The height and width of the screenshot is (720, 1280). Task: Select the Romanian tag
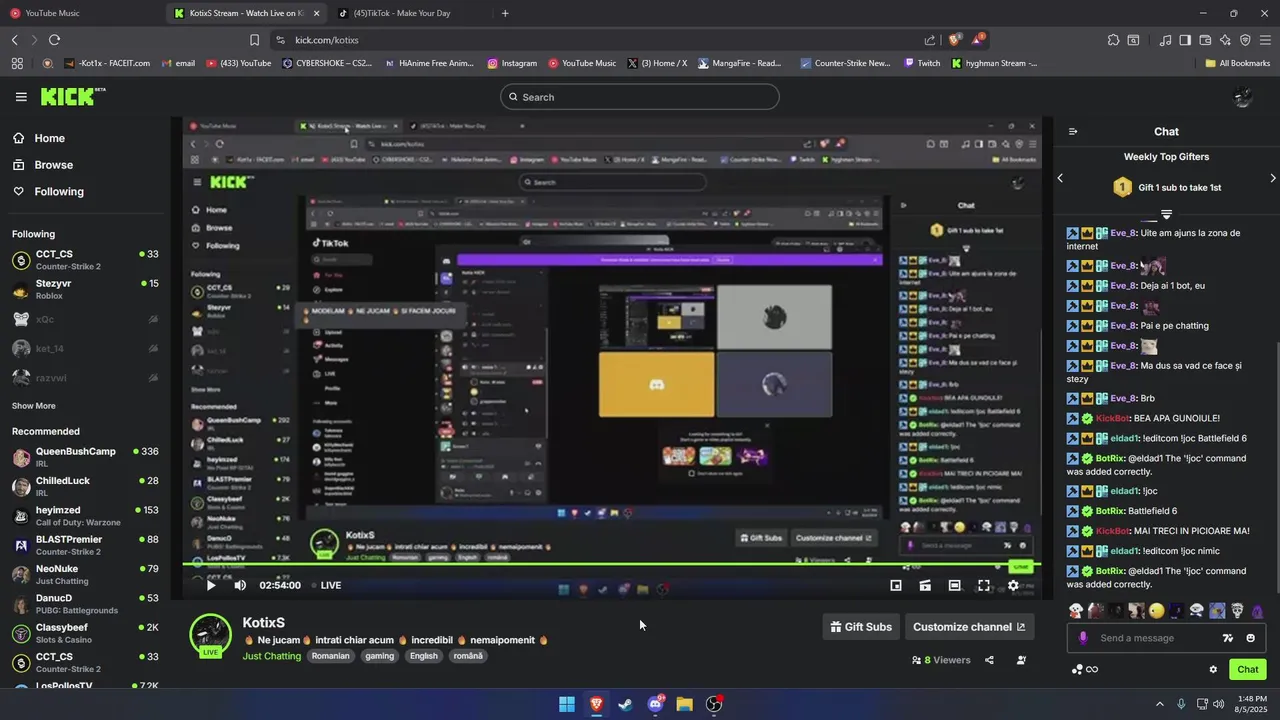pyautogui.click(x=330, y=656)
